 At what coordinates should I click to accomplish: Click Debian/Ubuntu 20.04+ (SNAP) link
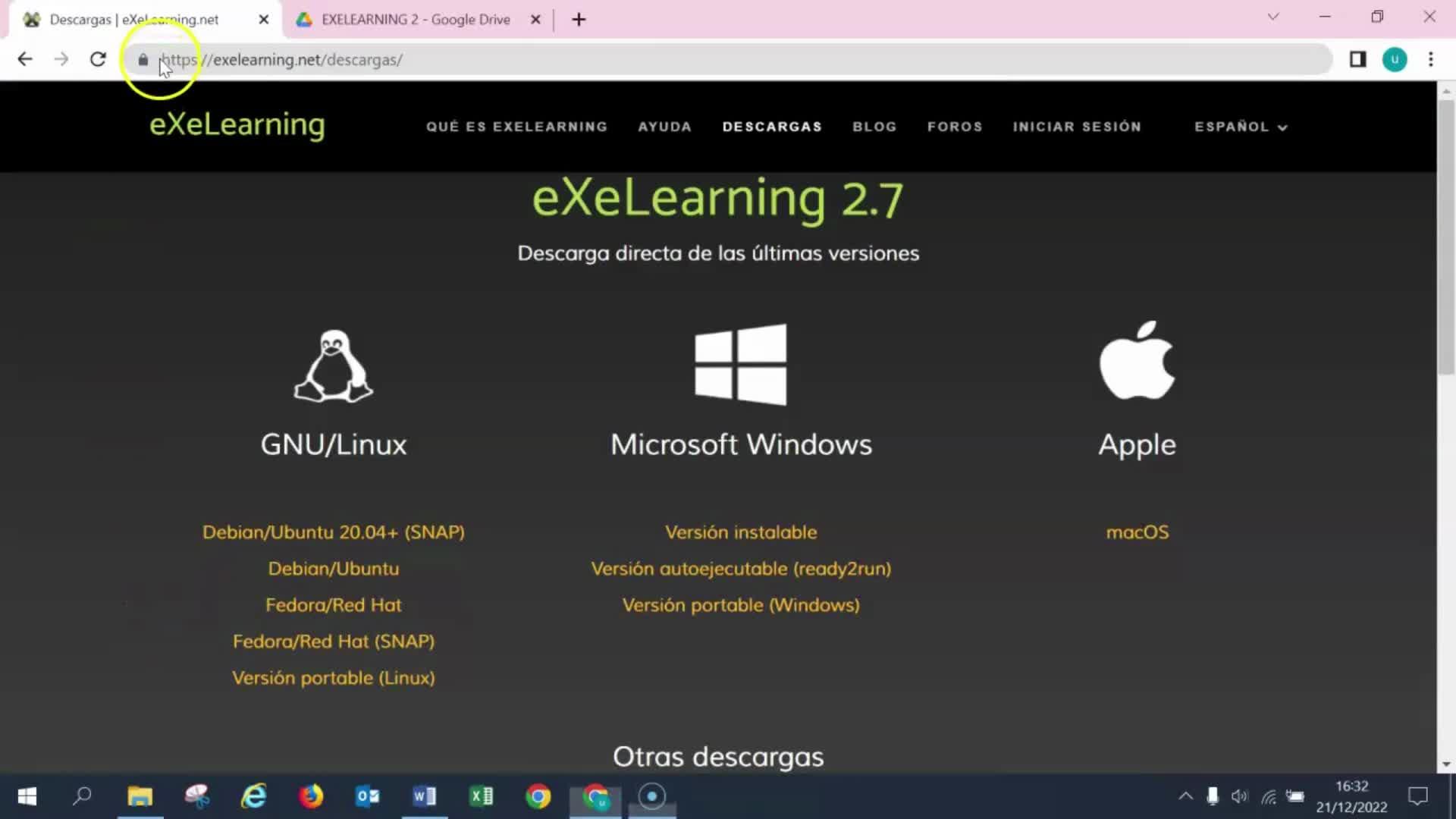(334, 532)
